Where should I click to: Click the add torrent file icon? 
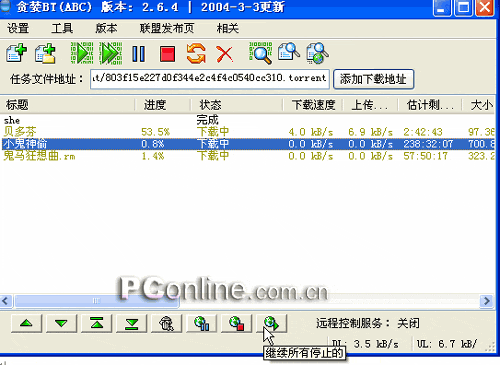[16, 53]
